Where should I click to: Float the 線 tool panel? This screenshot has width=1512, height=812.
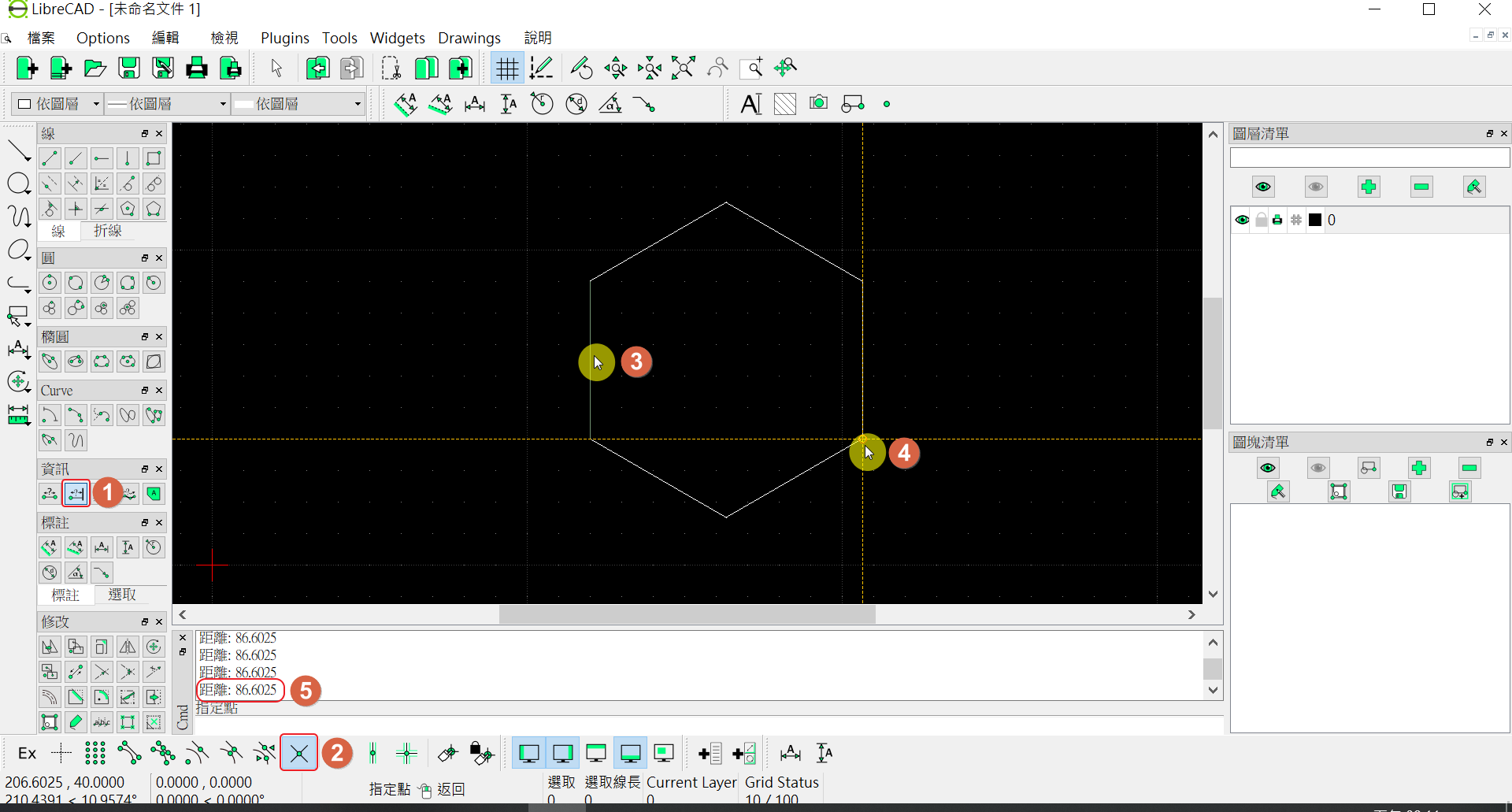pos(145,134)
